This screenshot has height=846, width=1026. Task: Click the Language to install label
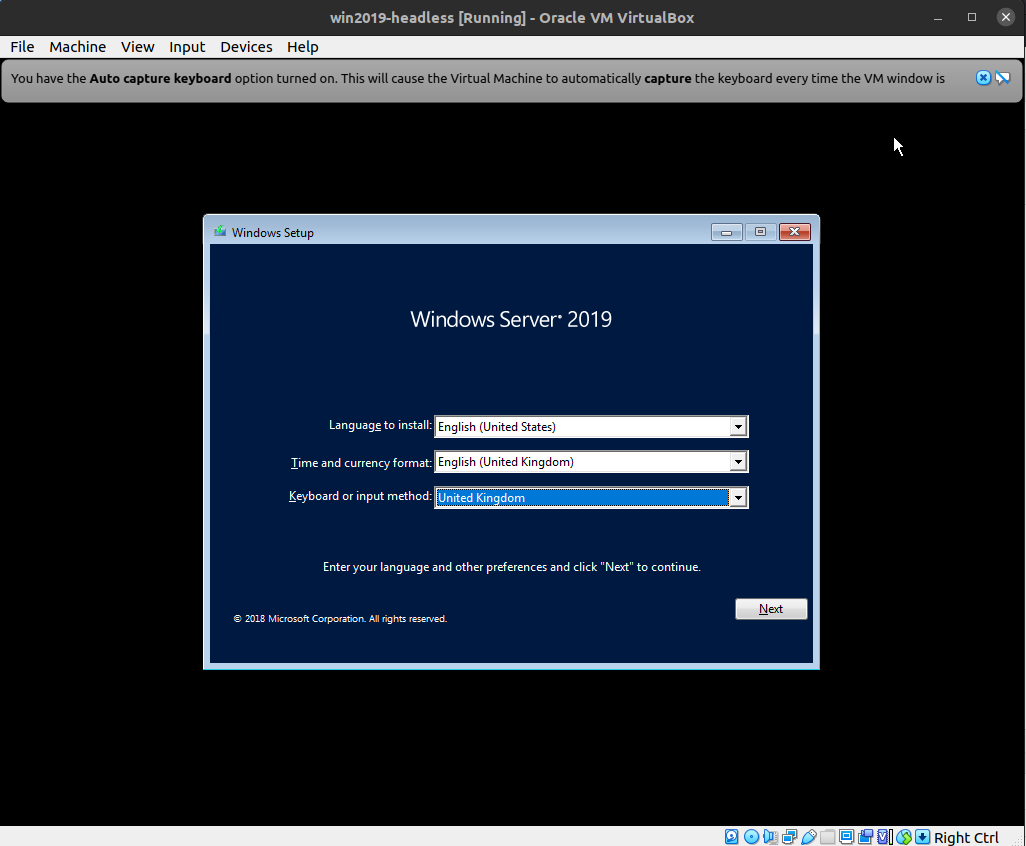[380, 425]
